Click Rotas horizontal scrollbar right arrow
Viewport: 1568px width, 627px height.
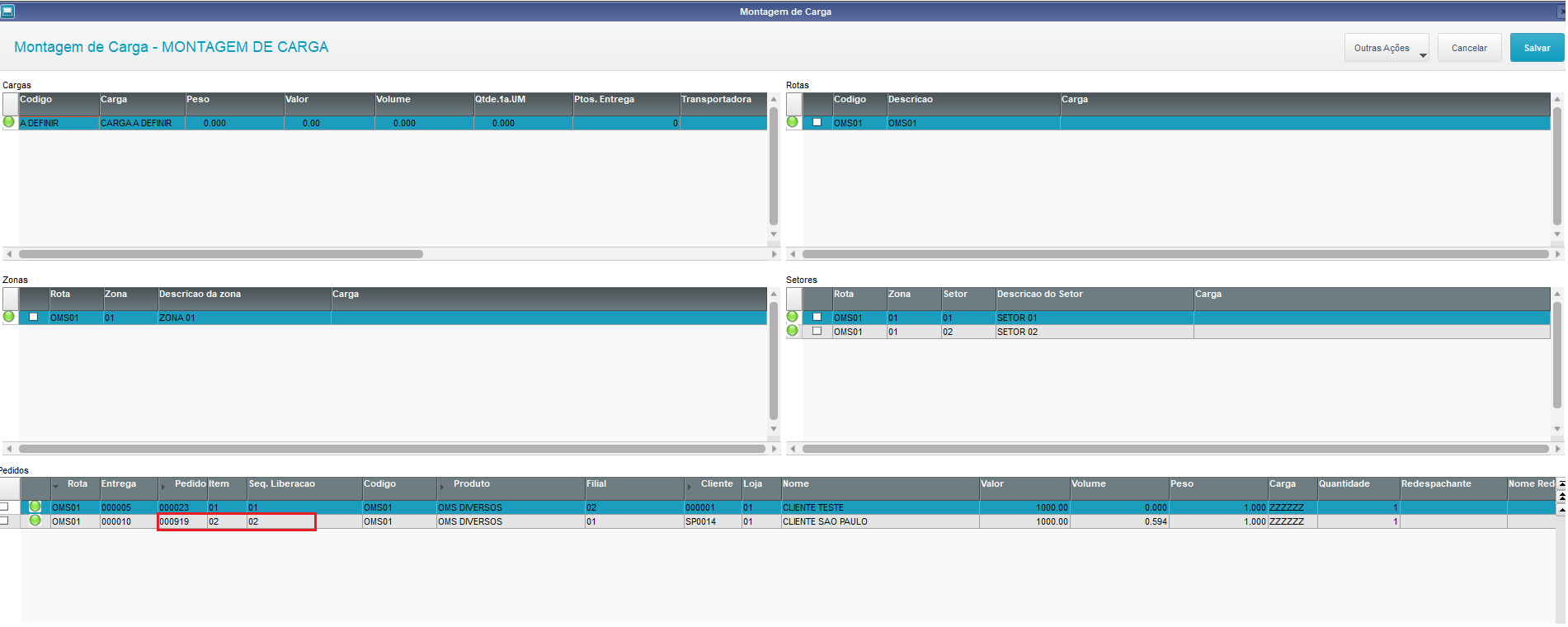[x=1558, y=254]
